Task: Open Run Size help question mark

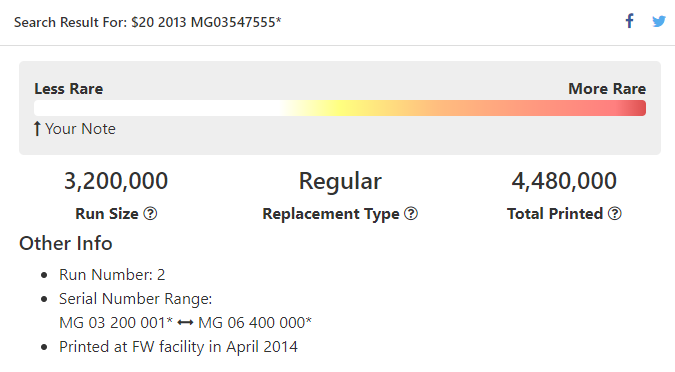Action: (150, 214)
